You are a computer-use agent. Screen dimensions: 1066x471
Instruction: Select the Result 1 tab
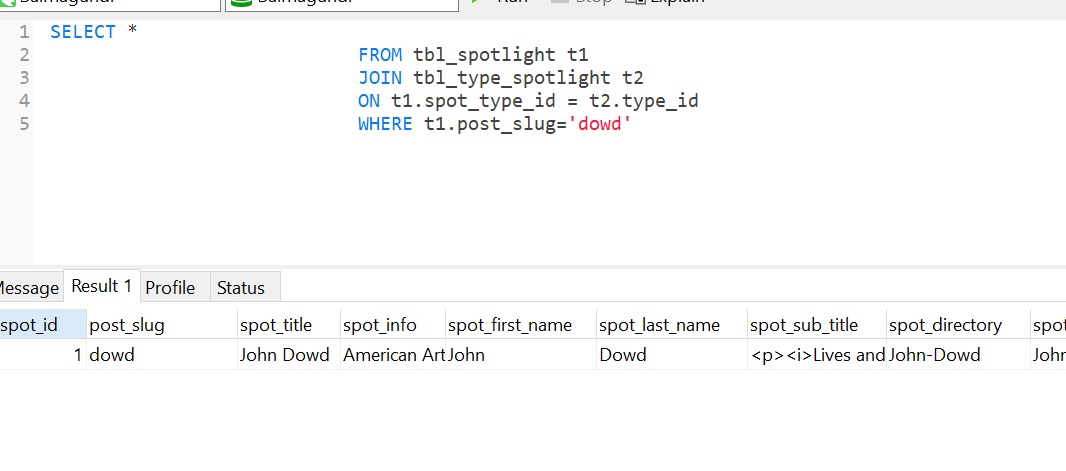pos(102,286)
